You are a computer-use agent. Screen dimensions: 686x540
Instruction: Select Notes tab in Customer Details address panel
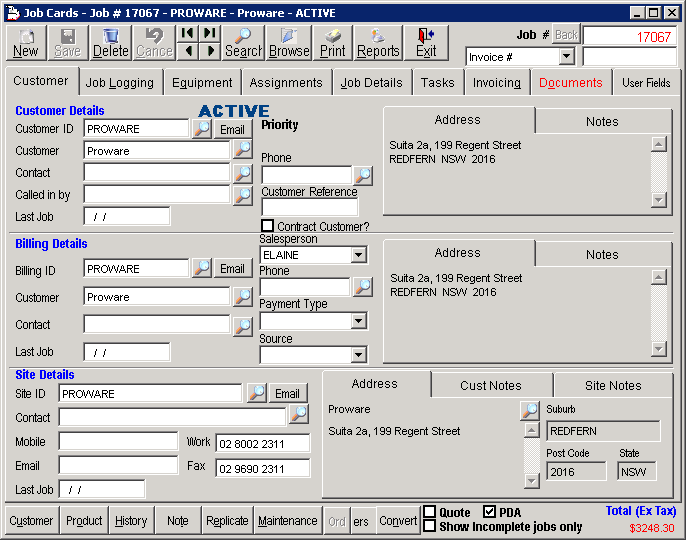[x=602, y=121]
